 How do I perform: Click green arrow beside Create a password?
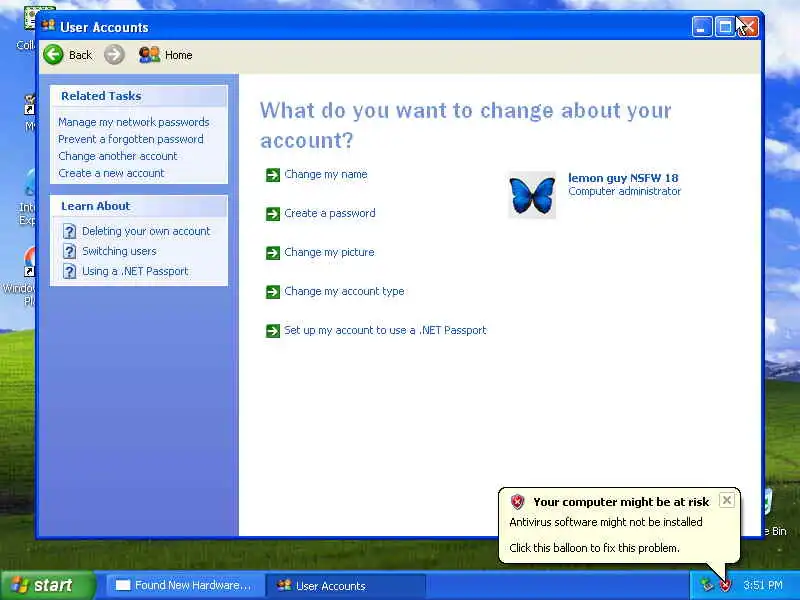tap(273, 214)
